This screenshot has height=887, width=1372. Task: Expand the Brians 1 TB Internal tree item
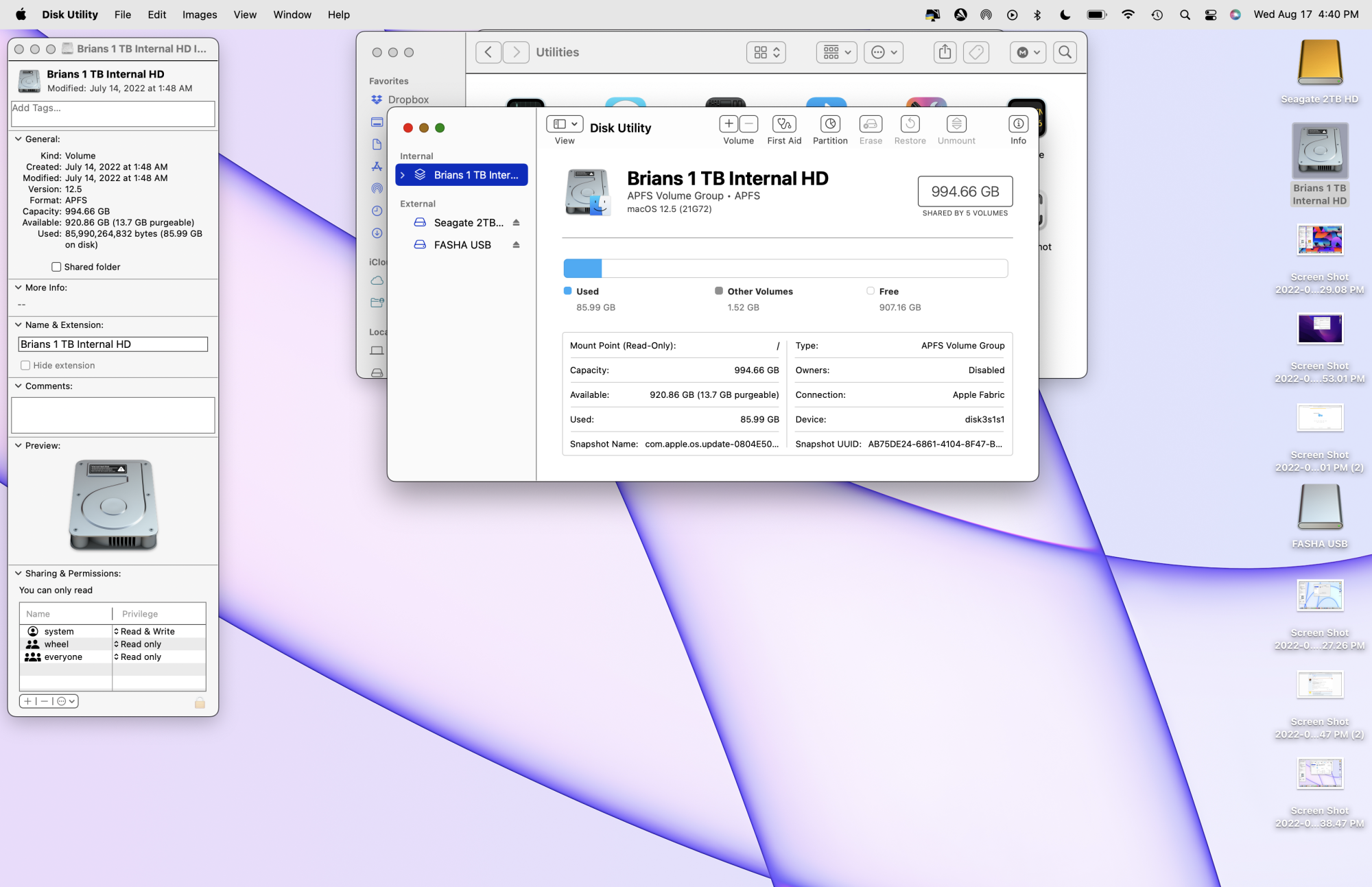403,176
